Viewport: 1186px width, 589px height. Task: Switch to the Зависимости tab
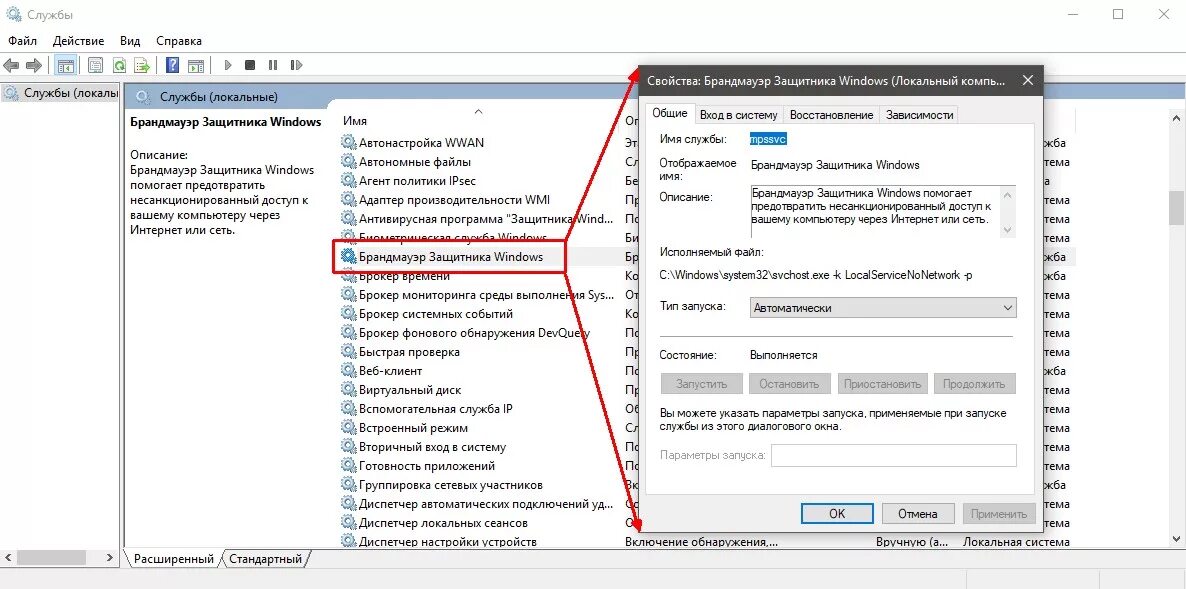tap(919, 115)
